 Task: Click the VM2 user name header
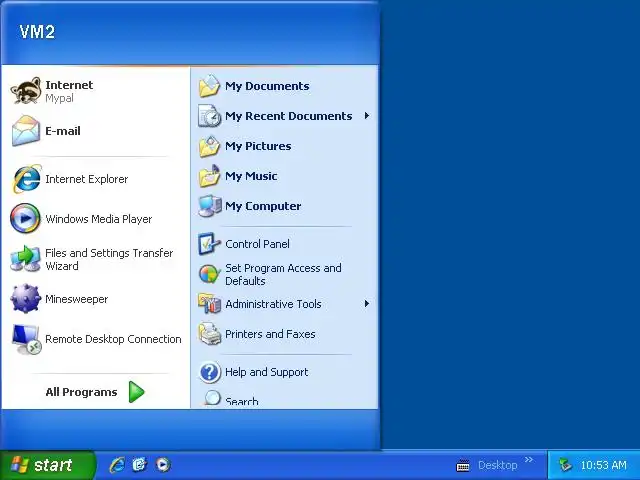[37, 32]
